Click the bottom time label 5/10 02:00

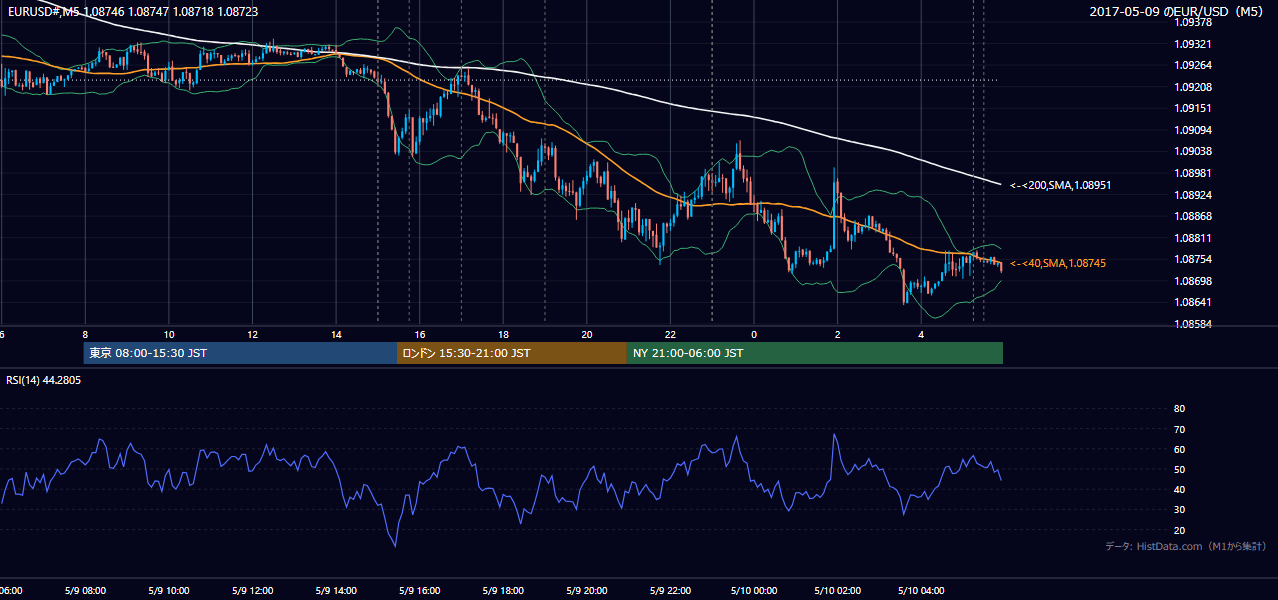[x=836, y=591]
